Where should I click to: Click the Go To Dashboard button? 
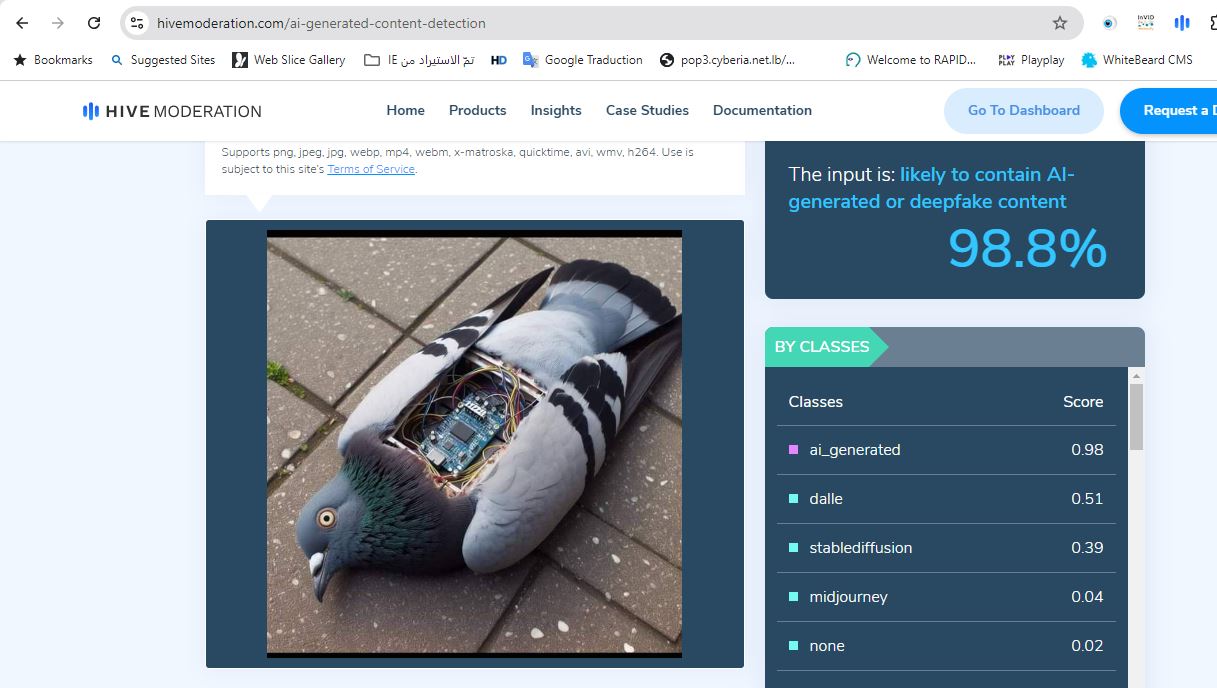(1023, 111)
